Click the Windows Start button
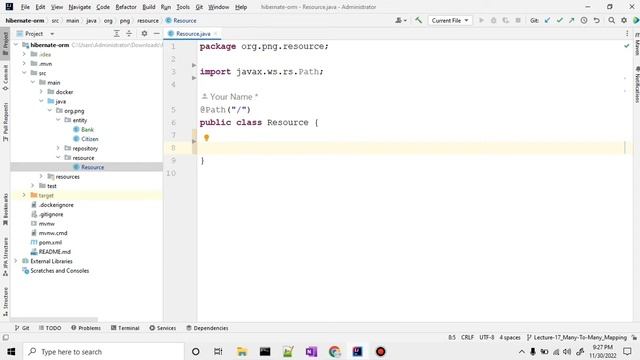This screenshot has height=360, width=640. pos(11,351)
